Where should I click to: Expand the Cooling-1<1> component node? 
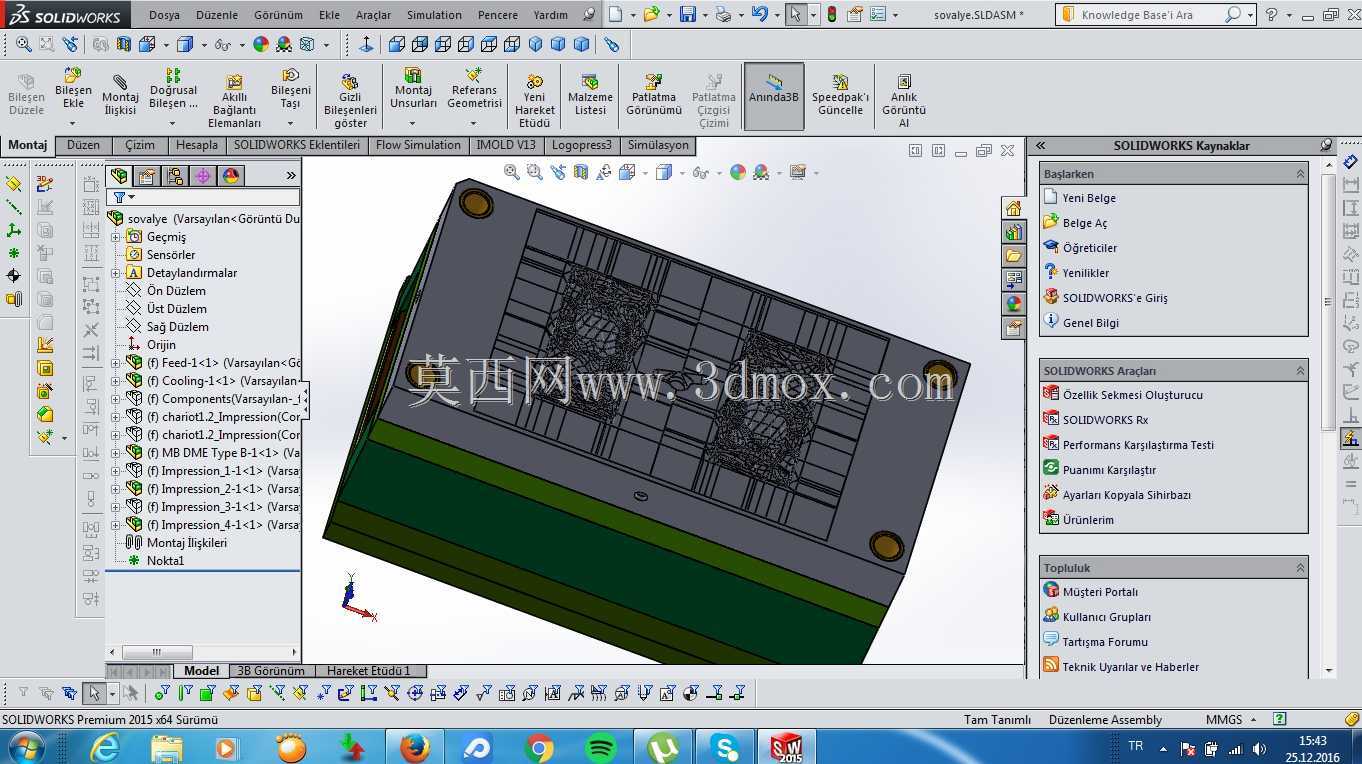115,381
